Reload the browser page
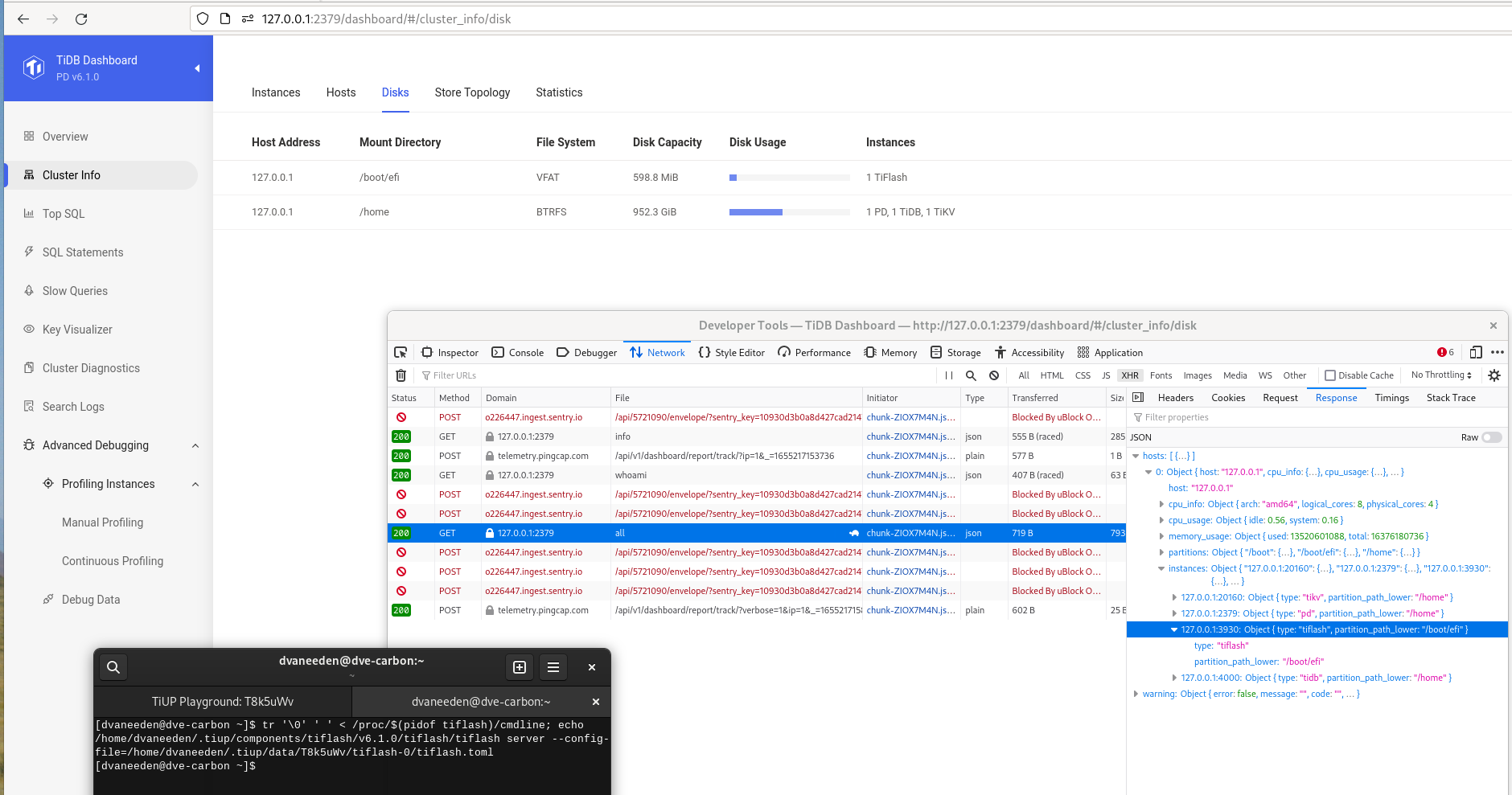Image resolution: width=1512 pixels, height=795 pixels. pyautogui.click(x=81, y=18)
